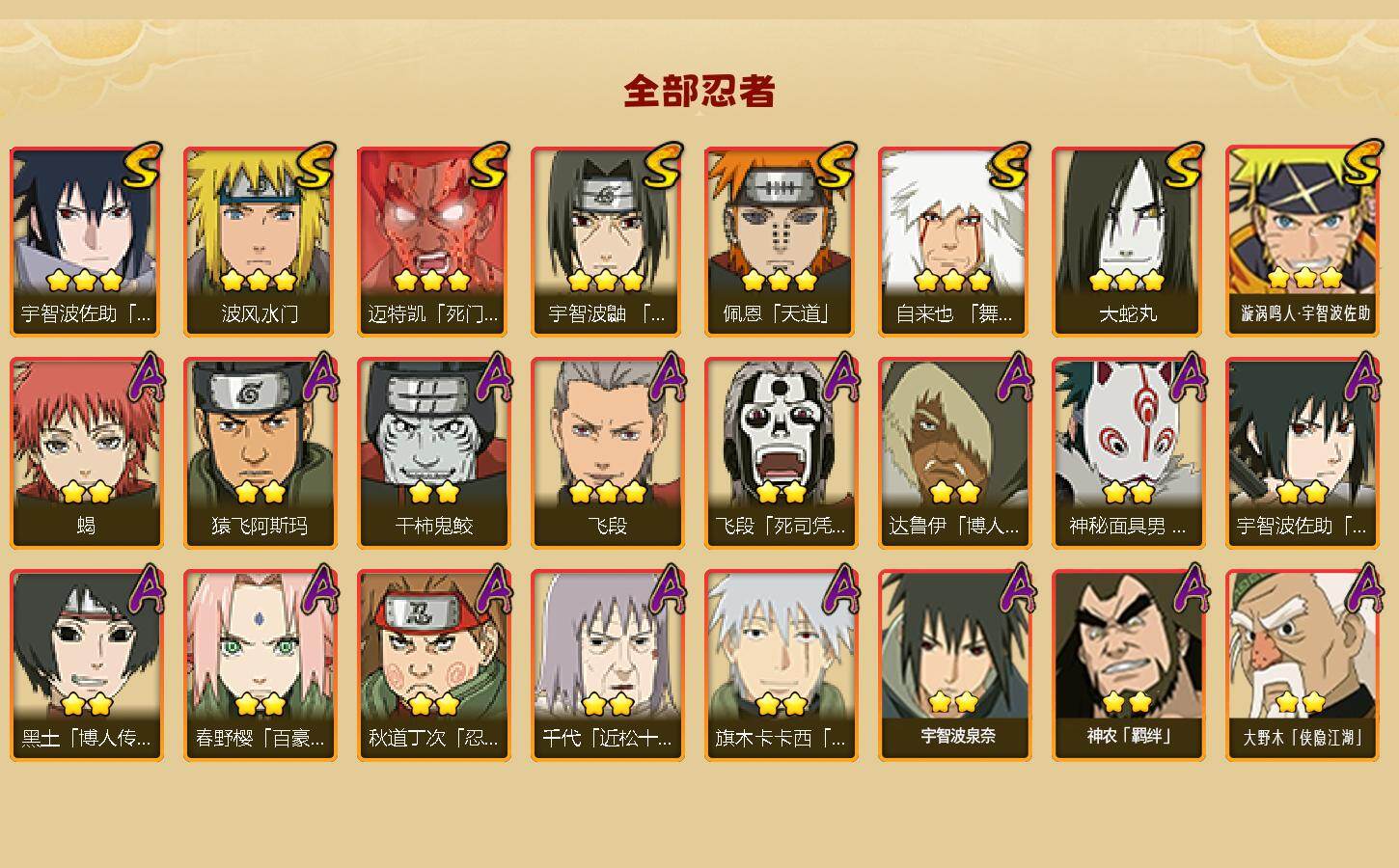Select the 自来也 white-haired ninja card
1399x868 pixels.
coord(954,241)
